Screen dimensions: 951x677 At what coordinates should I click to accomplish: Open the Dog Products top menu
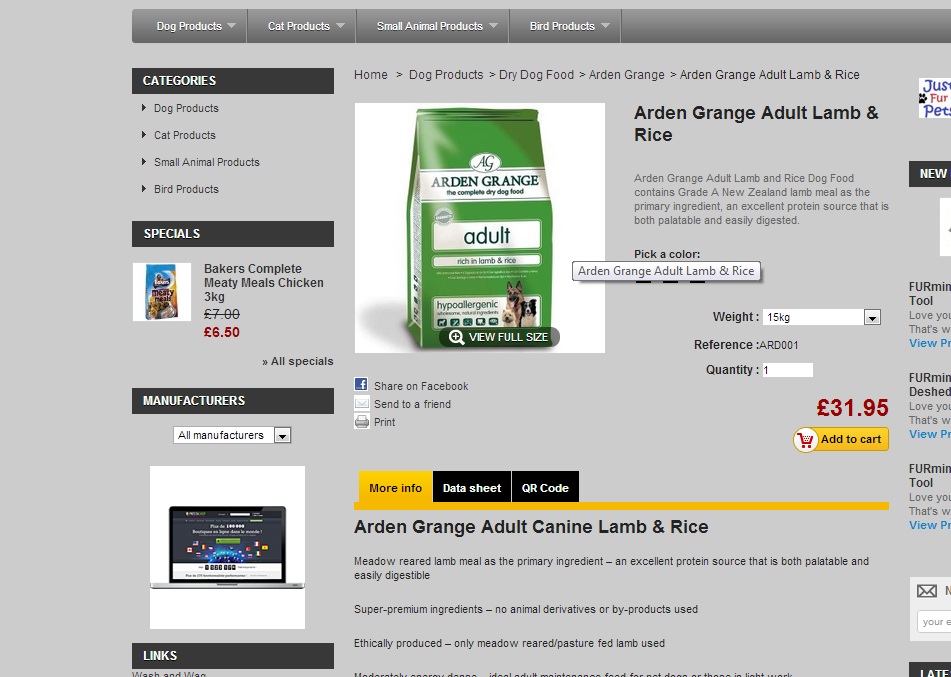[x=189, y=26]
